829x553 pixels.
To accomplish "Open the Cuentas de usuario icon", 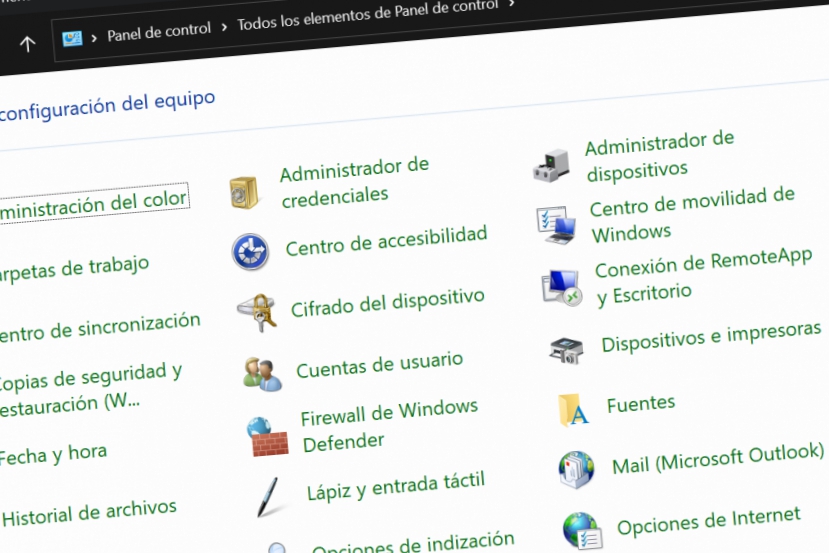I will (x=262, y=373).
